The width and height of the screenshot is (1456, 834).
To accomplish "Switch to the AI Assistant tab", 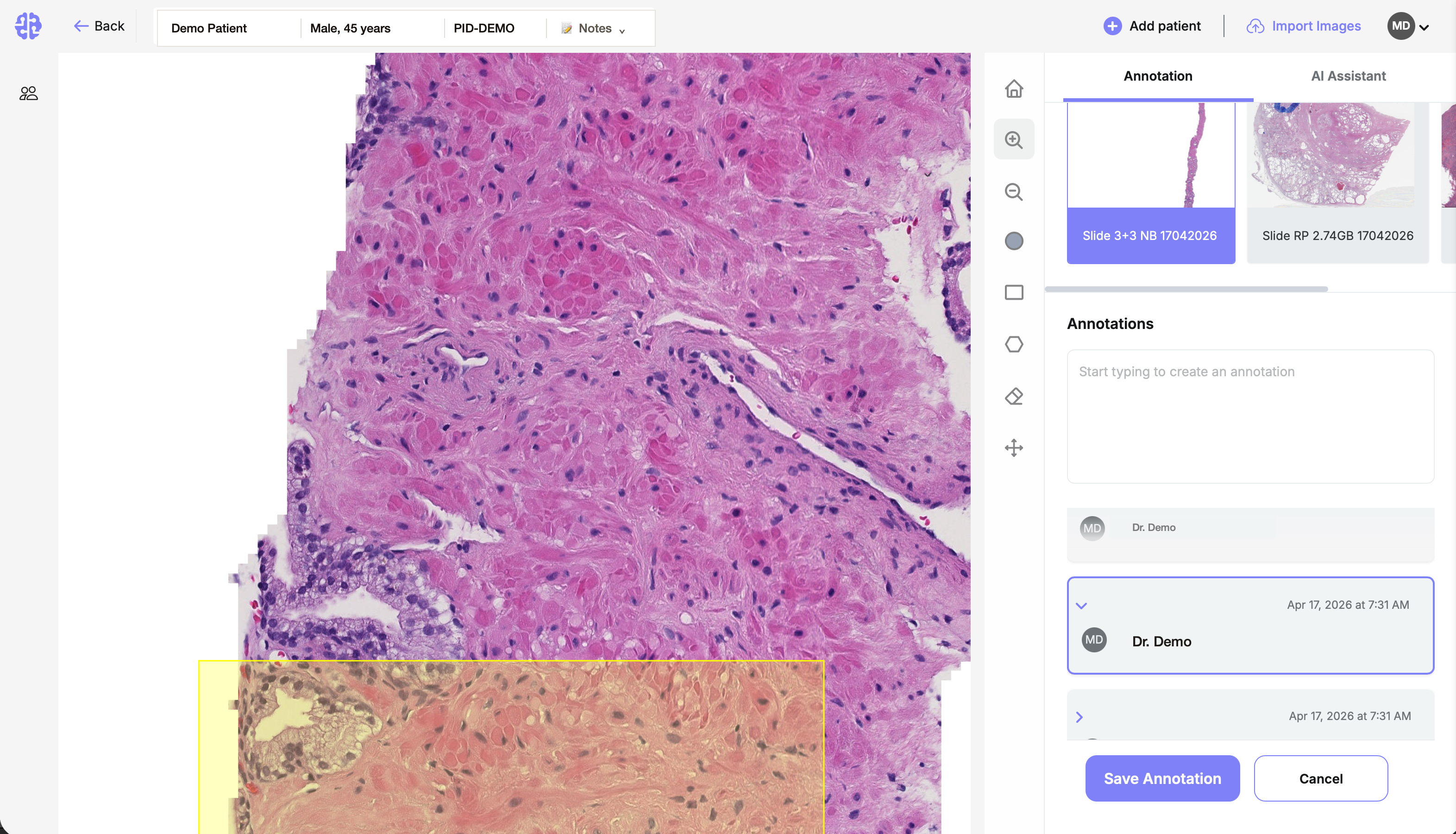I will point(1349,76).
